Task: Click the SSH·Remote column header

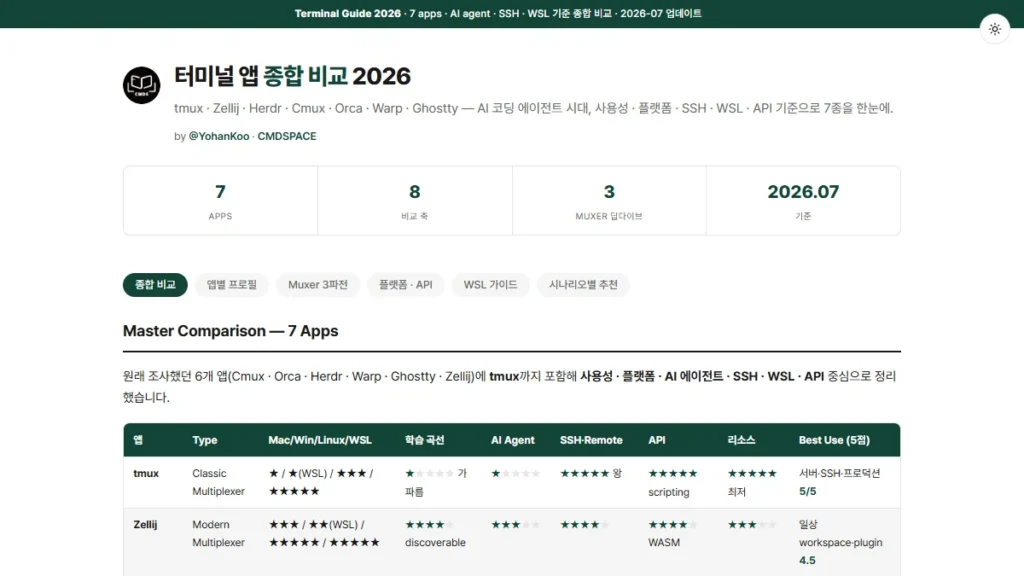Action: point(591,440)
